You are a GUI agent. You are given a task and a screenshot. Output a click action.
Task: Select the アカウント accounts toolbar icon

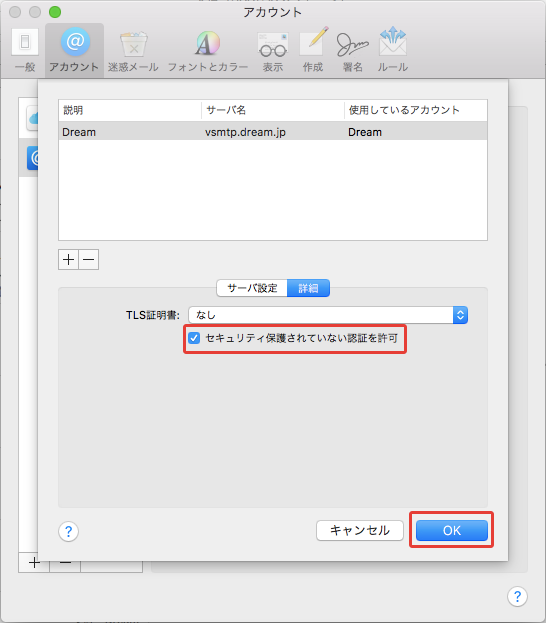tap(74, 50)
